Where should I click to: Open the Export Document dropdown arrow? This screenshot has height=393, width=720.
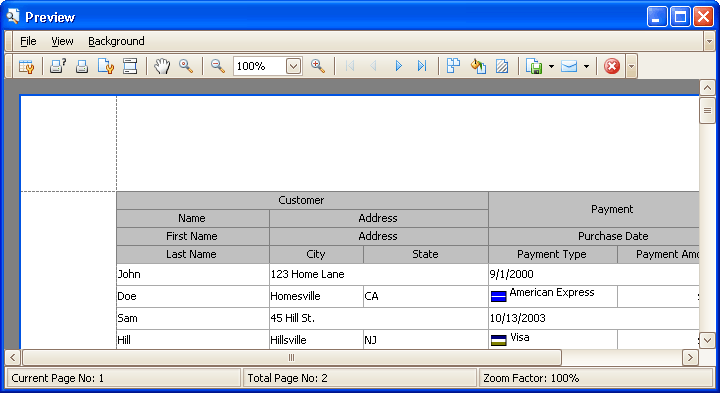[551, 67]
